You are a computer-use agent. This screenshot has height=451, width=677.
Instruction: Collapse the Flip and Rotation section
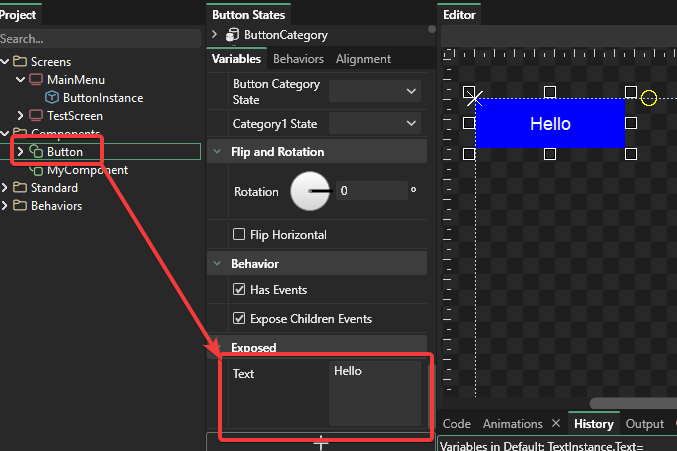(x=218, y=152)
